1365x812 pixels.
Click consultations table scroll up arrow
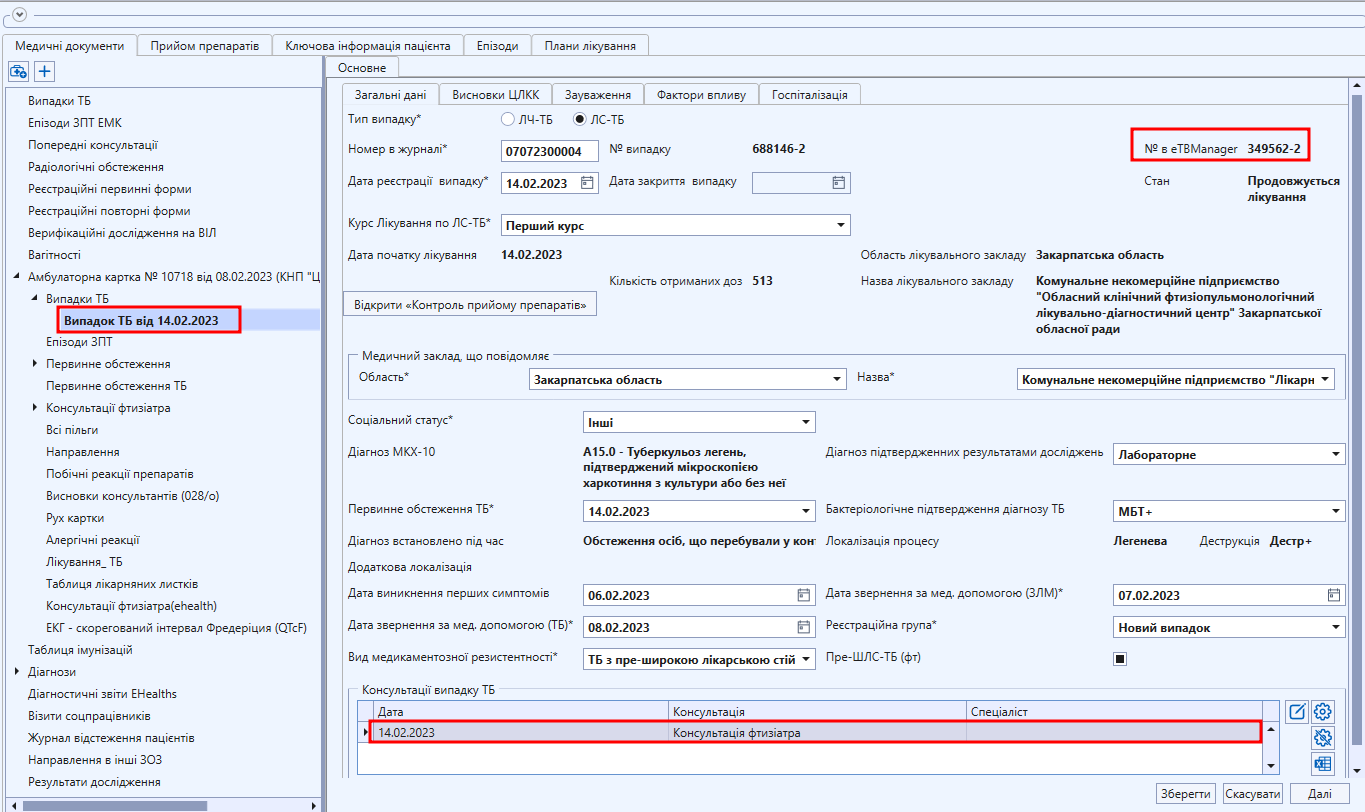[1271, 729]
